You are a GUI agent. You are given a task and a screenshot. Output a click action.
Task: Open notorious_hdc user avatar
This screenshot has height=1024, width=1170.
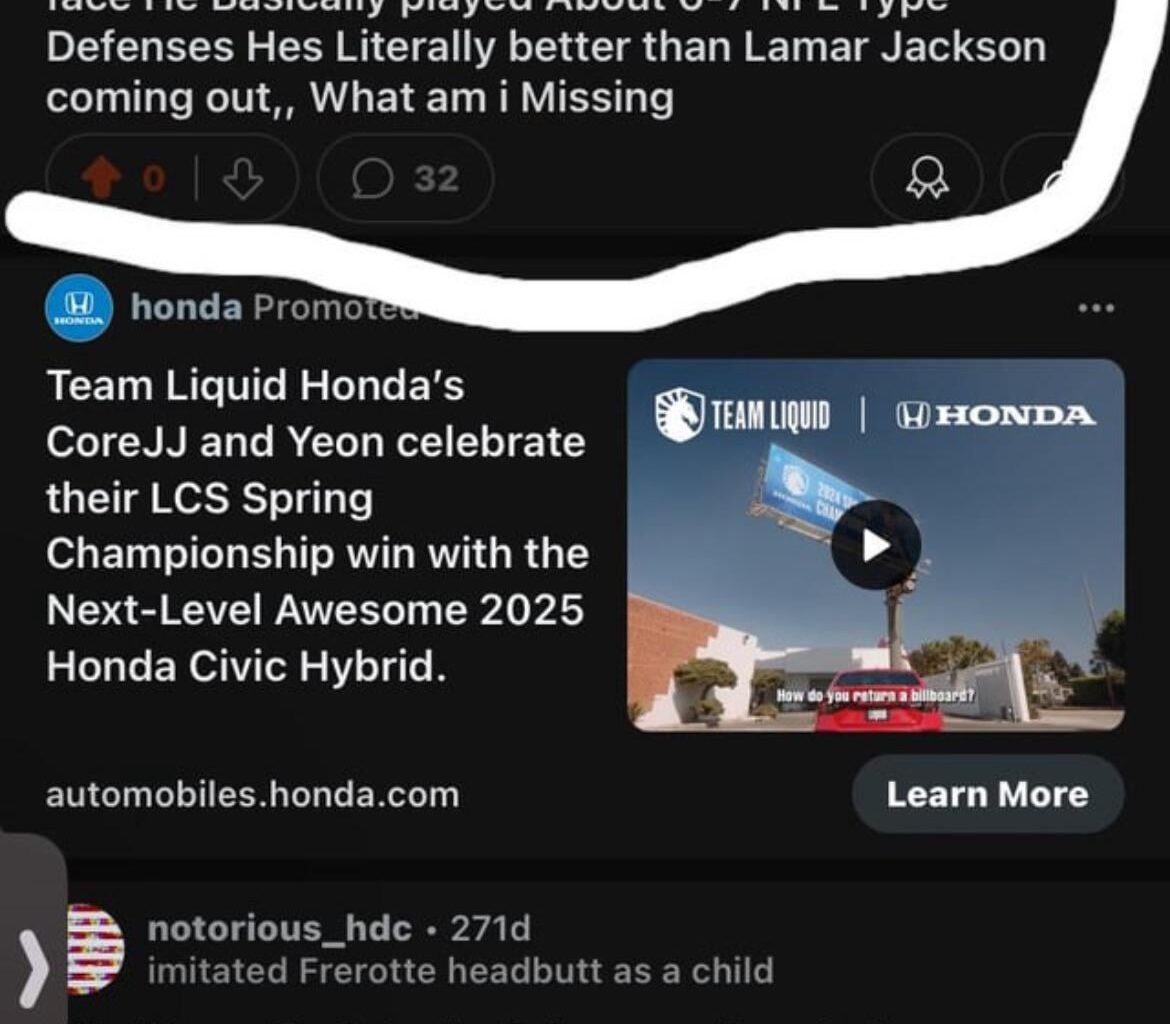point(96,949)
